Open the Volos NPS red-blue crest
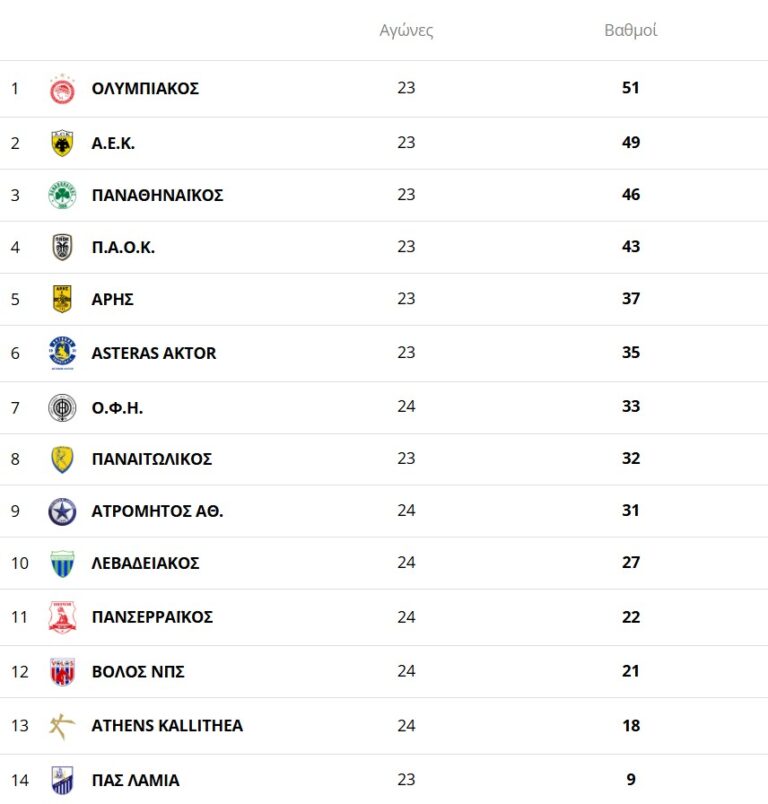768x804 pixels. click(62, 671)
